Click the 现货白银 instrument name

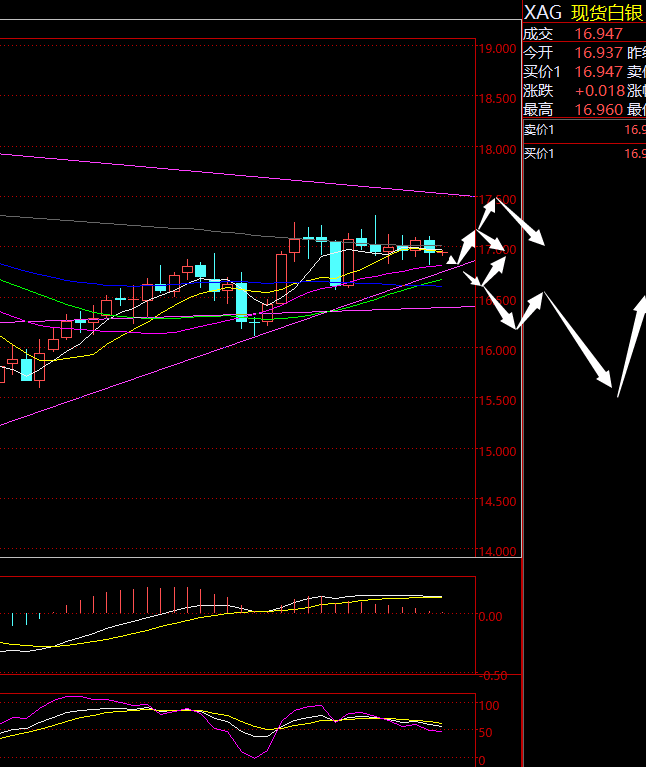[x=607, y=13]
